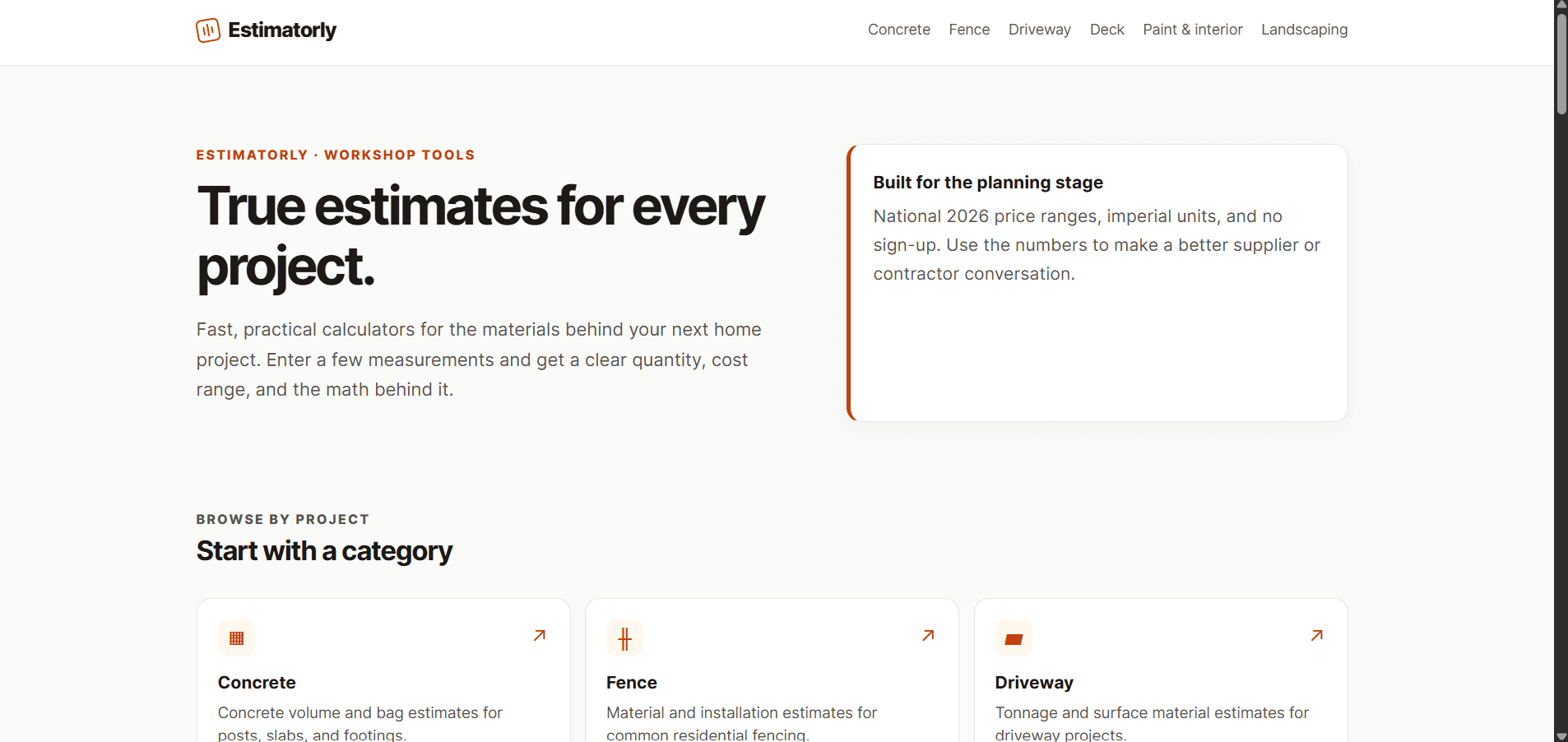Go to Concrete in the top navigation

[x=899, y=30]
